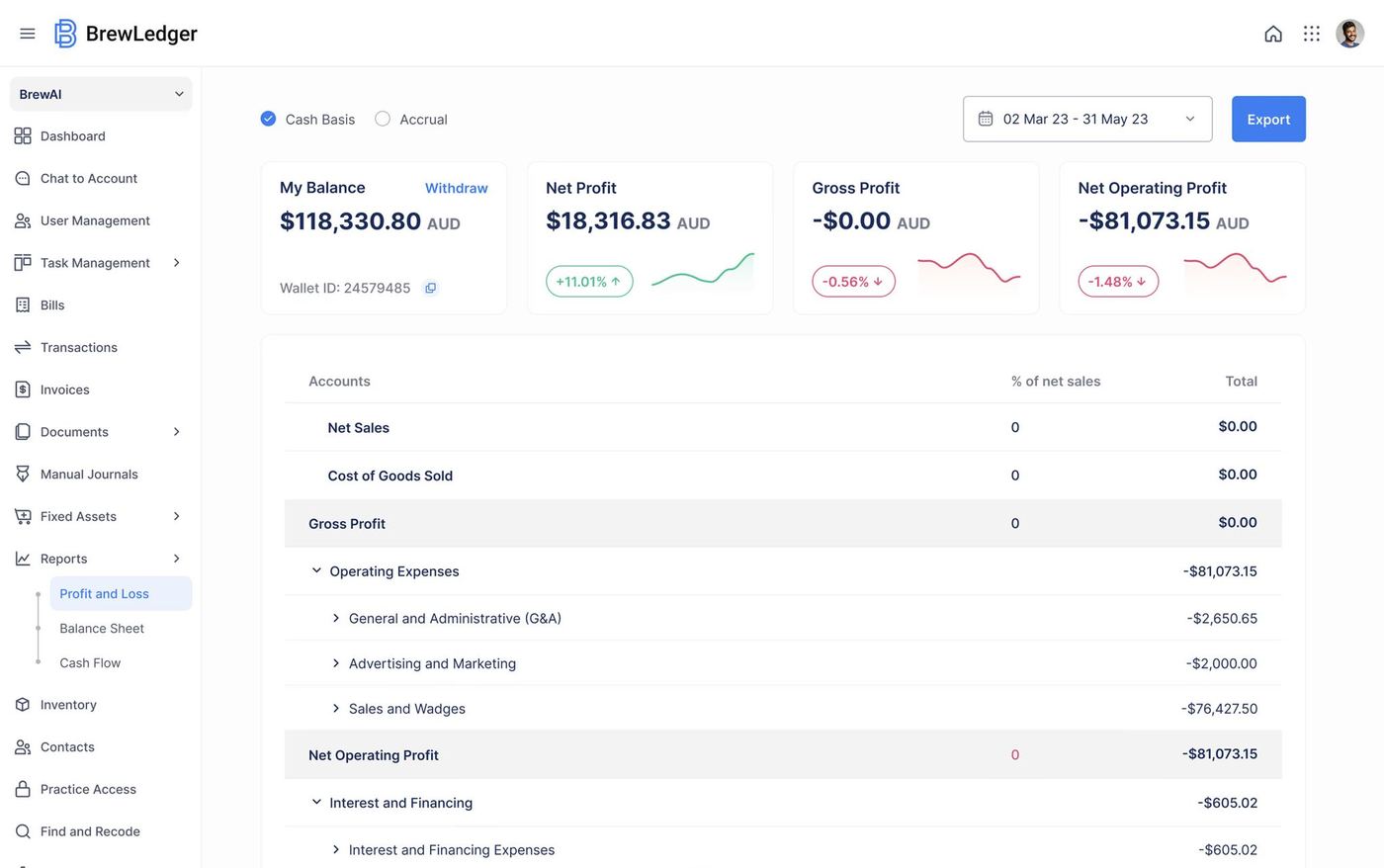The height and width of the screenshot is (868, 1384).
Task: Click the Invoices dollar icon
Action: [x=23, y=390]
